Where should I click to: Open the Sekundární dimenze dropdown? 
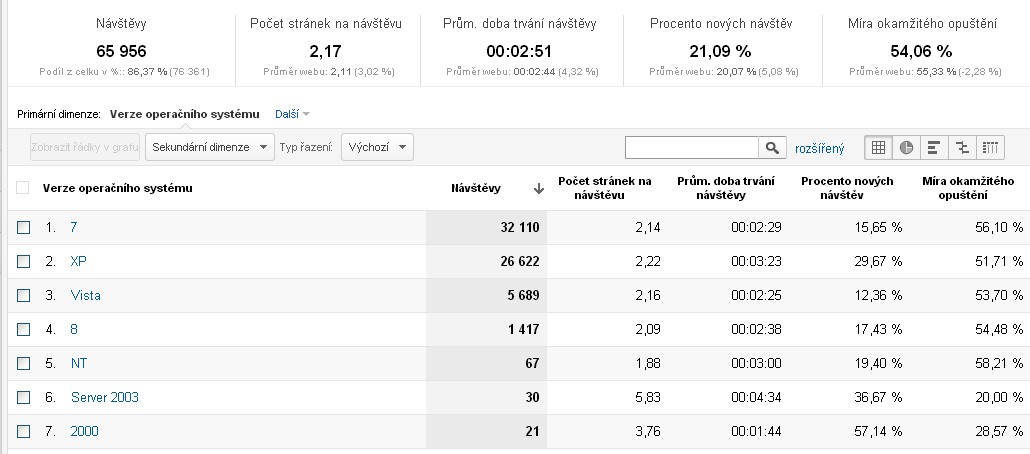[x=210, y=147]
